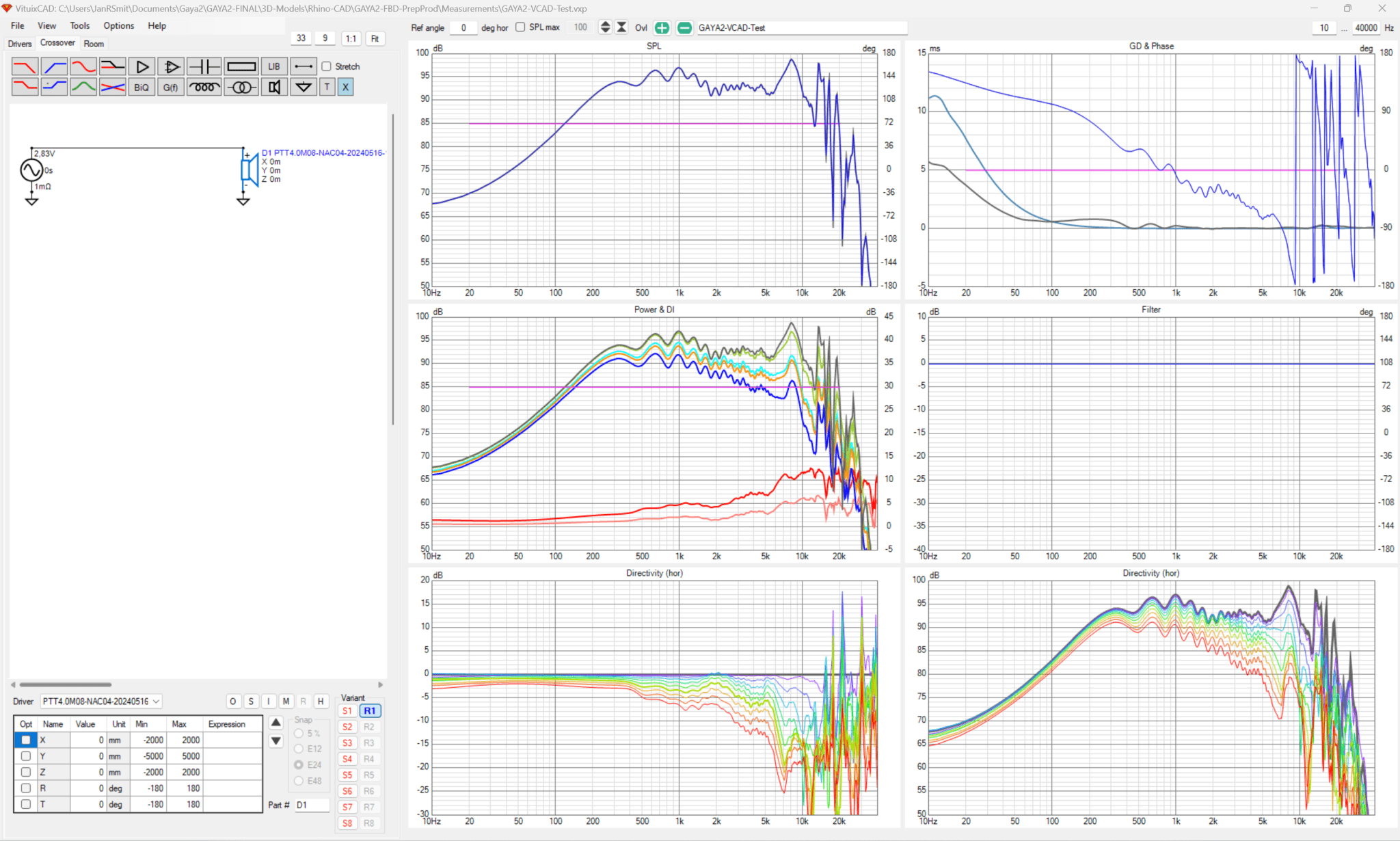Open the LIB component library
This screenshot has width=1400, height=841.
coord(274,66)
